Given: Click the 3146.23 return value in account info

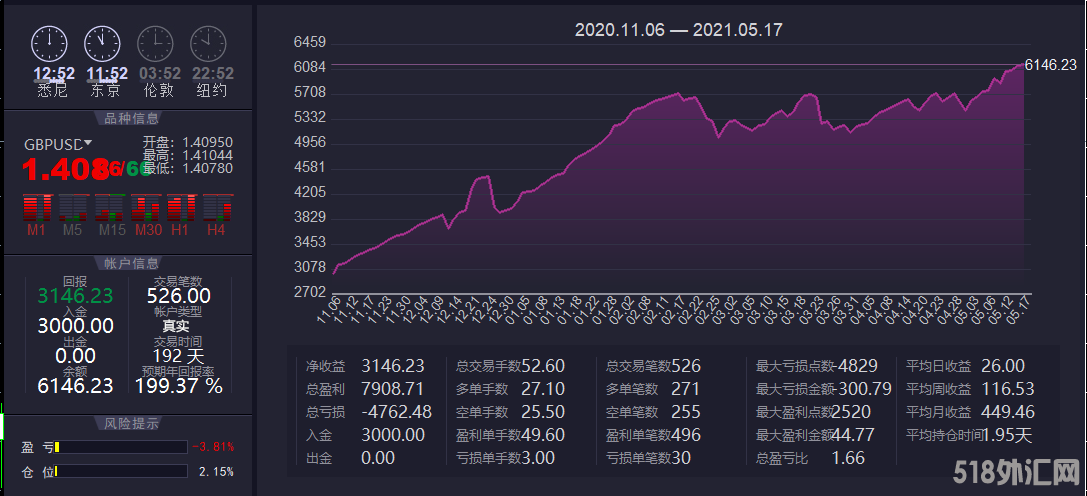Looking at the screenshot, I should pyautogui.click(x=75, y=297).
